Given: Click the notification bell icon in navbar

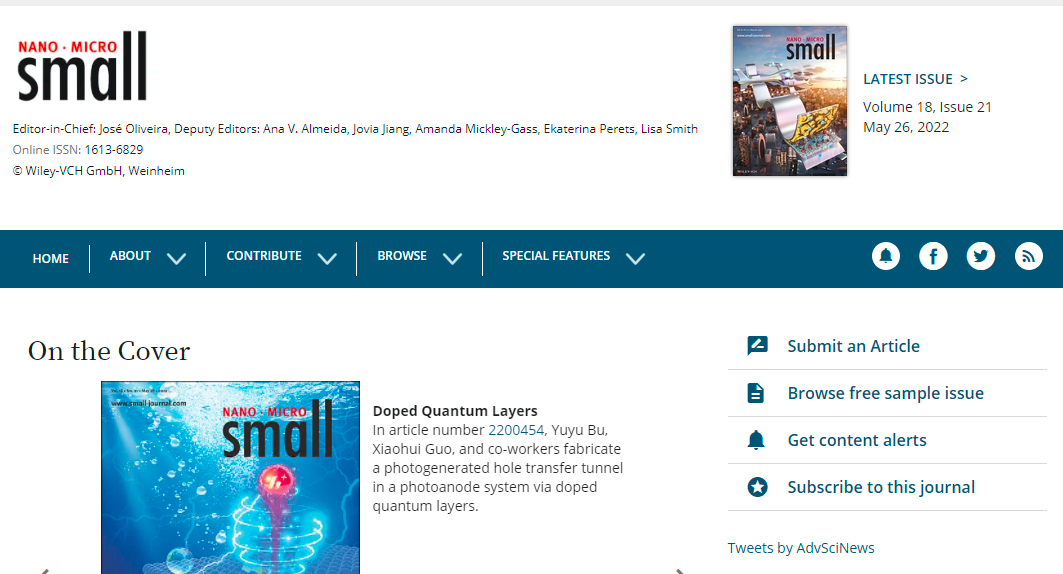Looking at the screenshot, I should (885, 256).
